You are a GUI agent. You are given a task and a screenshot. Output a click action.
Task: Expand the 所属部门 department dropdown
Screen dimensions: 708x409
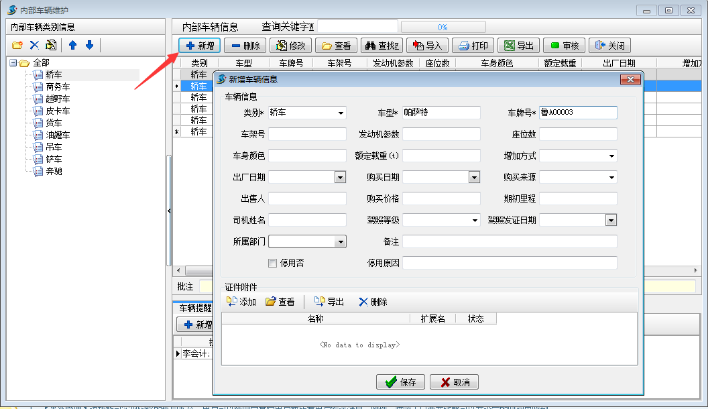(340, 242)
